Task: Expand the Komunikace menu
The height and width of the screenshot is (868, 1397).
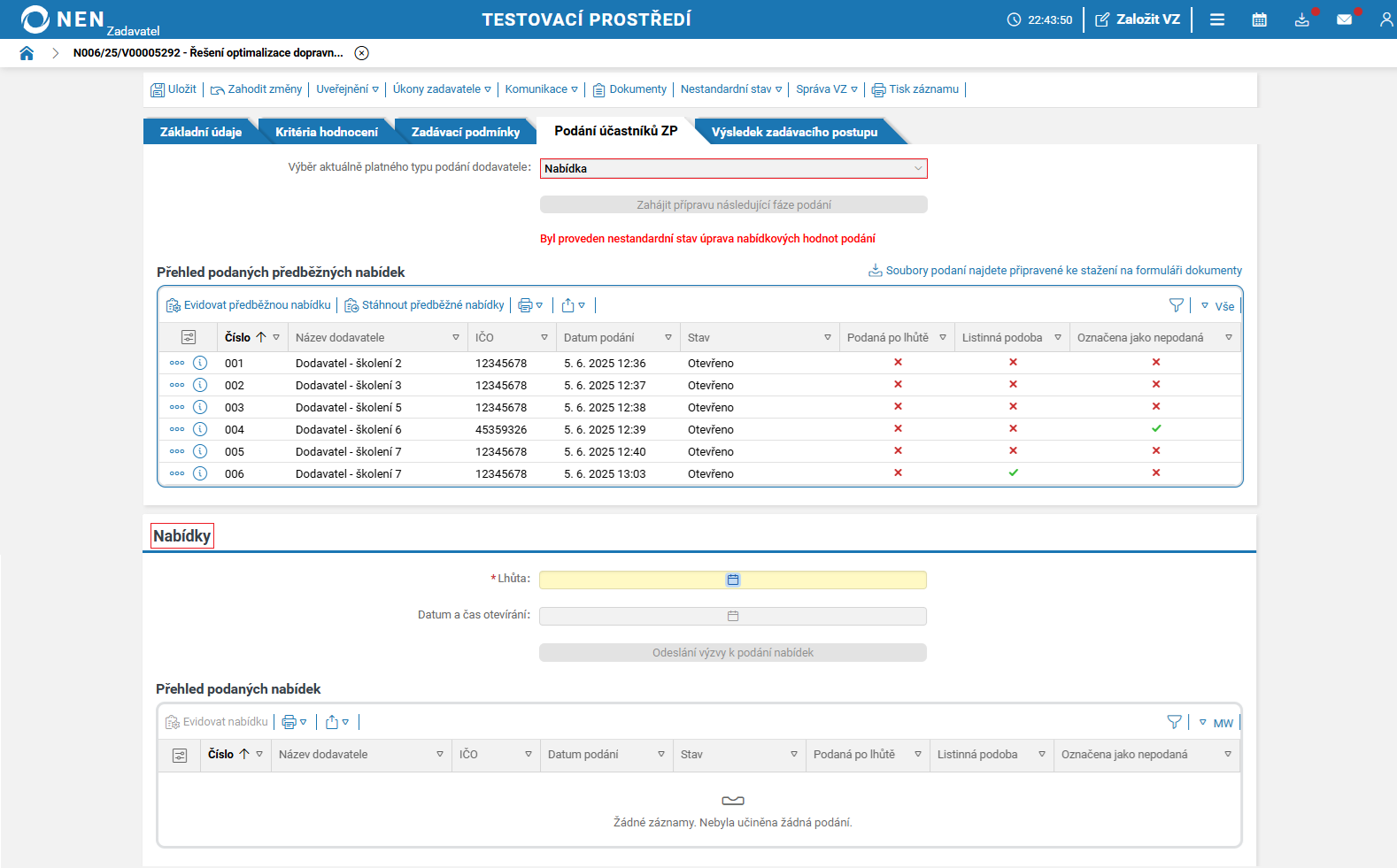Action: (x=541, y=89)
